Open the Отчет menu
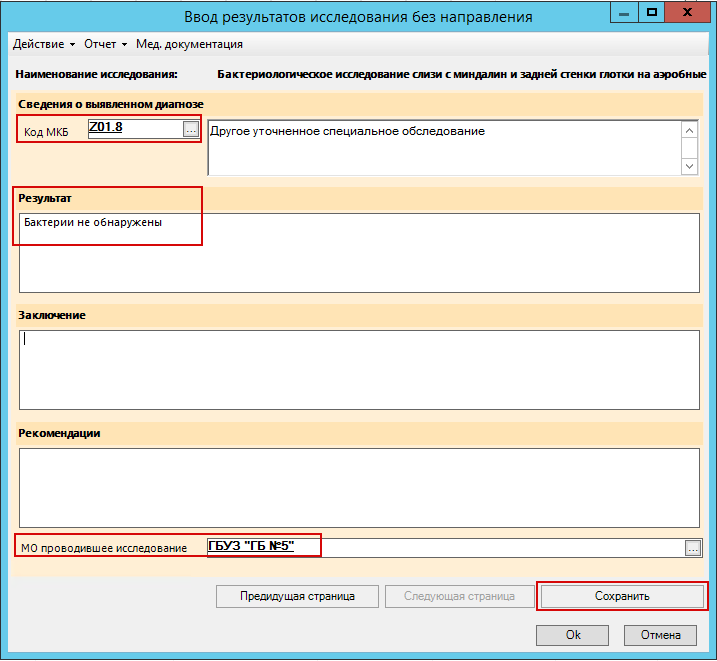This screenshot has height=661, width=717. [x=105, y=44]
